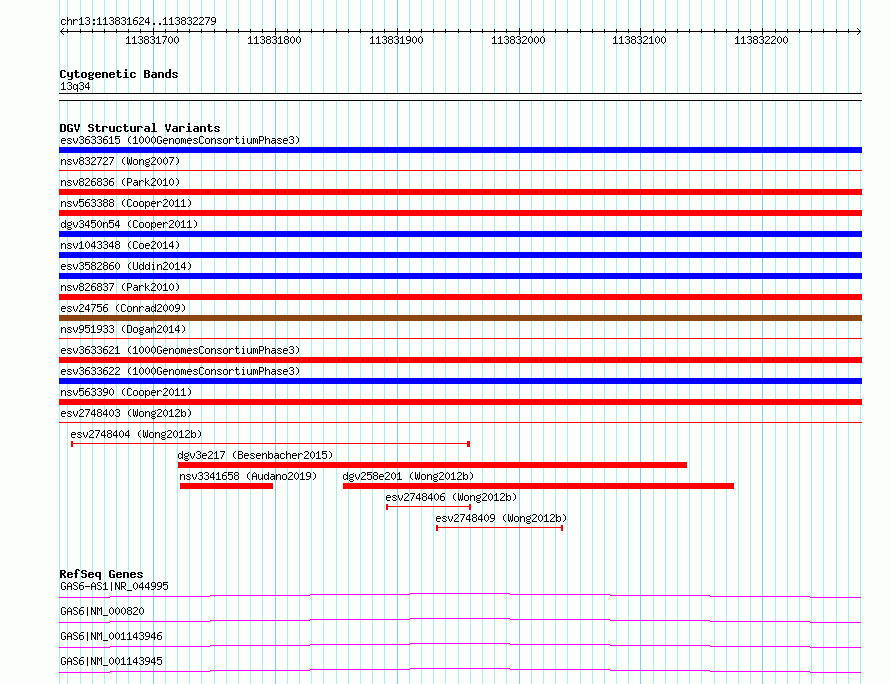The width and height of the screenshot is (890, 684).
Task: Click ruler position 113832200
Action: click(761, 40)
